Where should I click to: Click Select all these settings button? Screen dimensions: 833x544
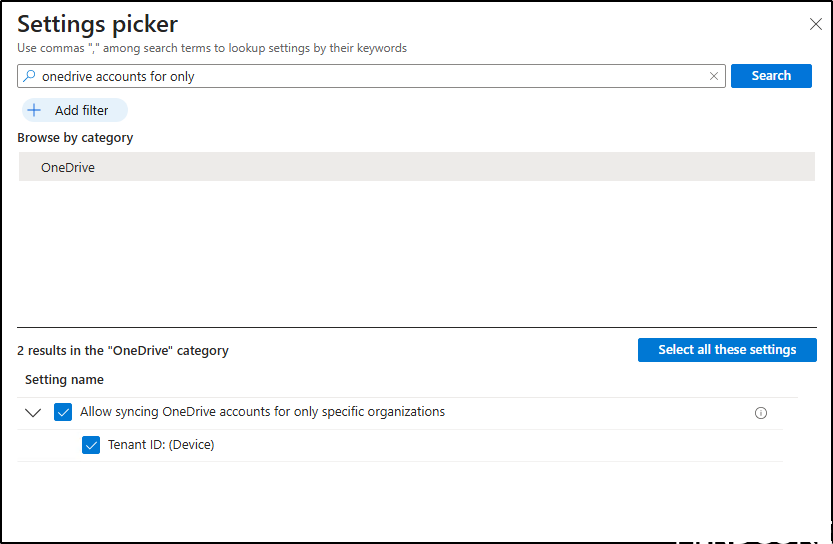point(727,350)
